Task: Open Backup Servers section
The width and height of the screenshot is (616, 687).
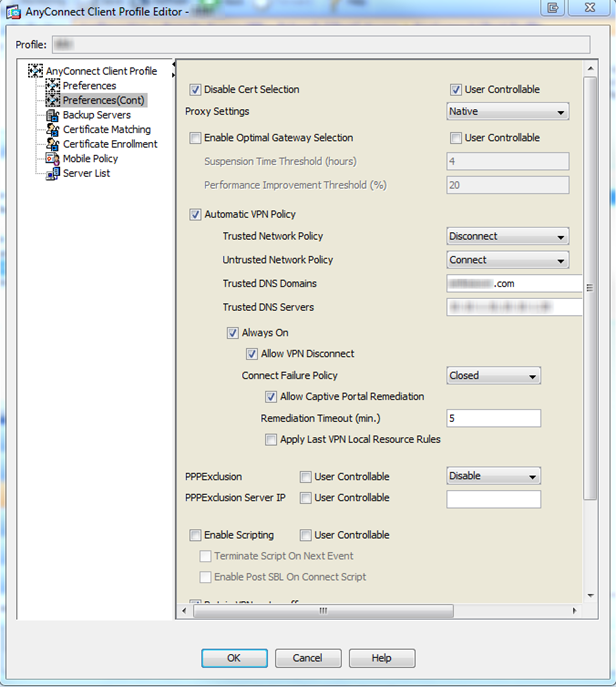Action: point(97,115)
